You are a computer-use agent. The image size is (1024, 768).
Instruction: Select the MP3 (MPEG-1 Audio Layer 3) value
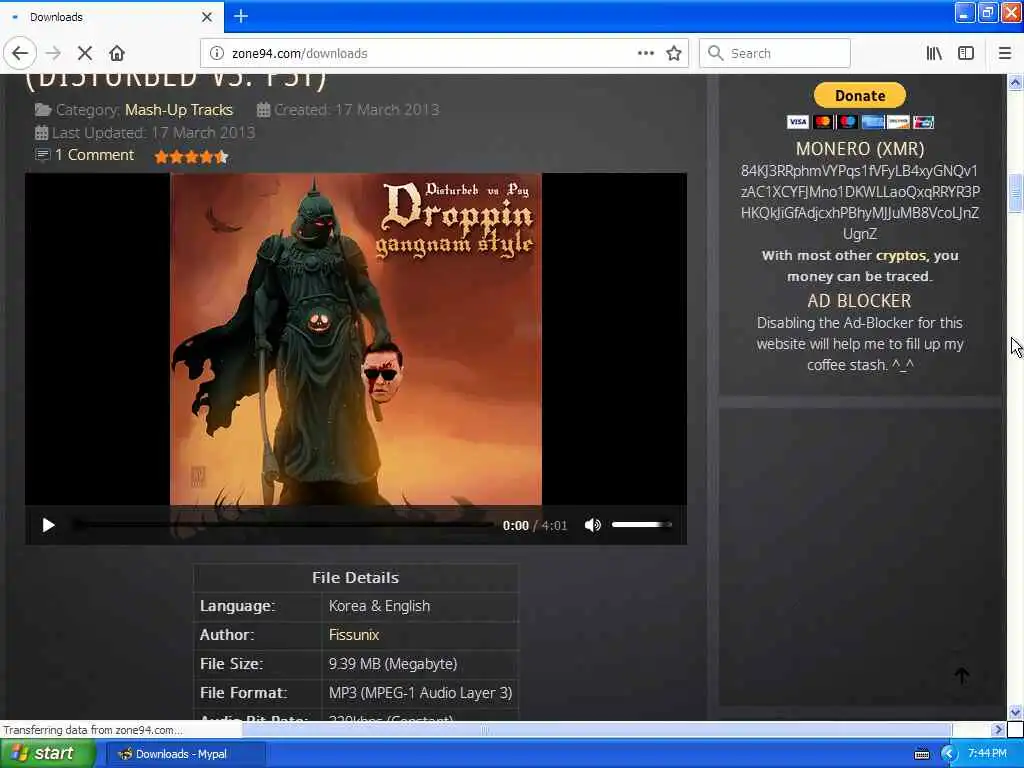point(421,693)
